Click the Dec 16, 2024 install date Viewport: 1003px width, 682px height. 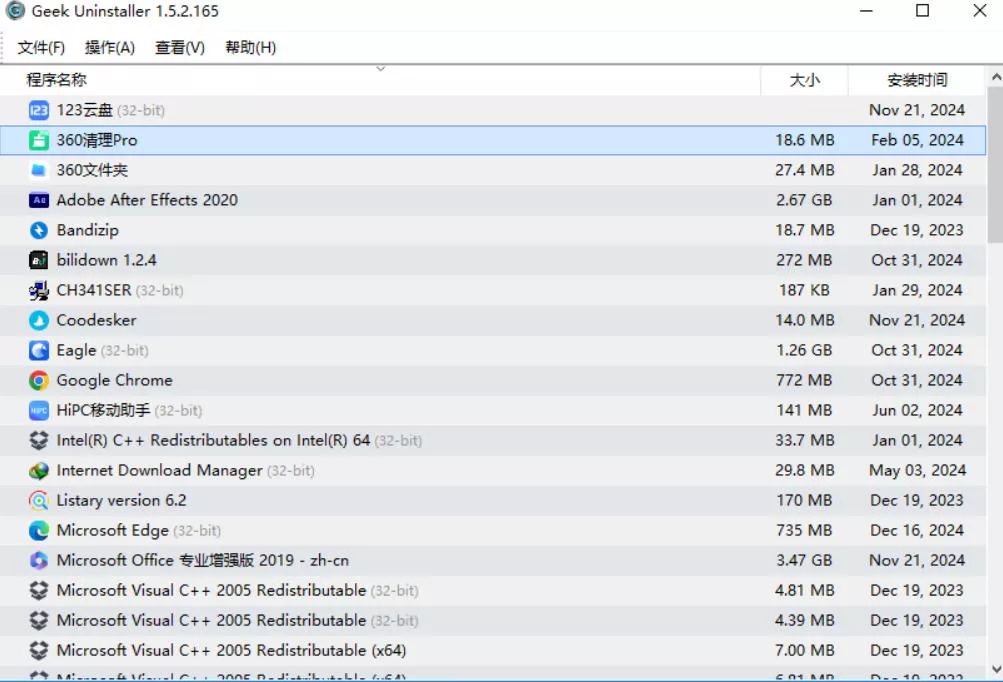tap(917, 530)
